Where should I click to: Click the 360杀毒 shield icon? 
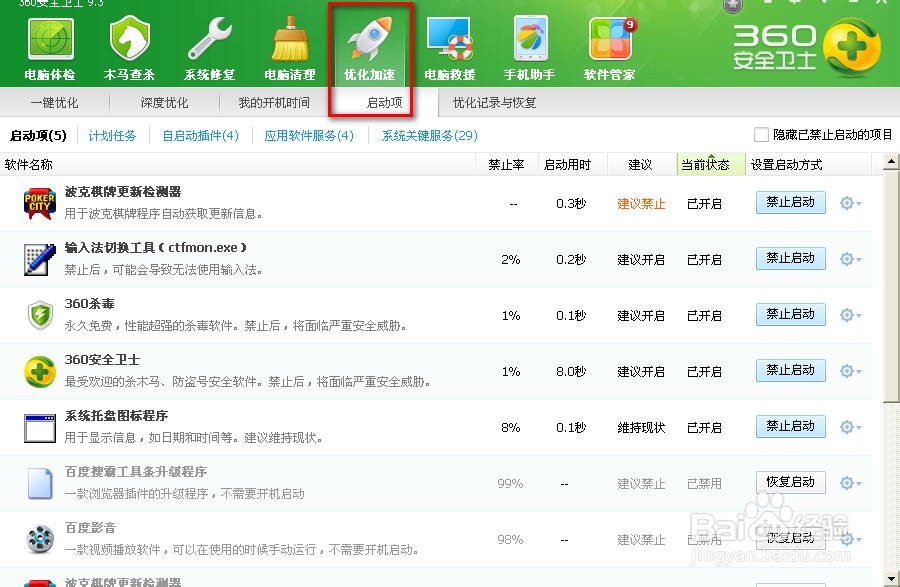40,316
